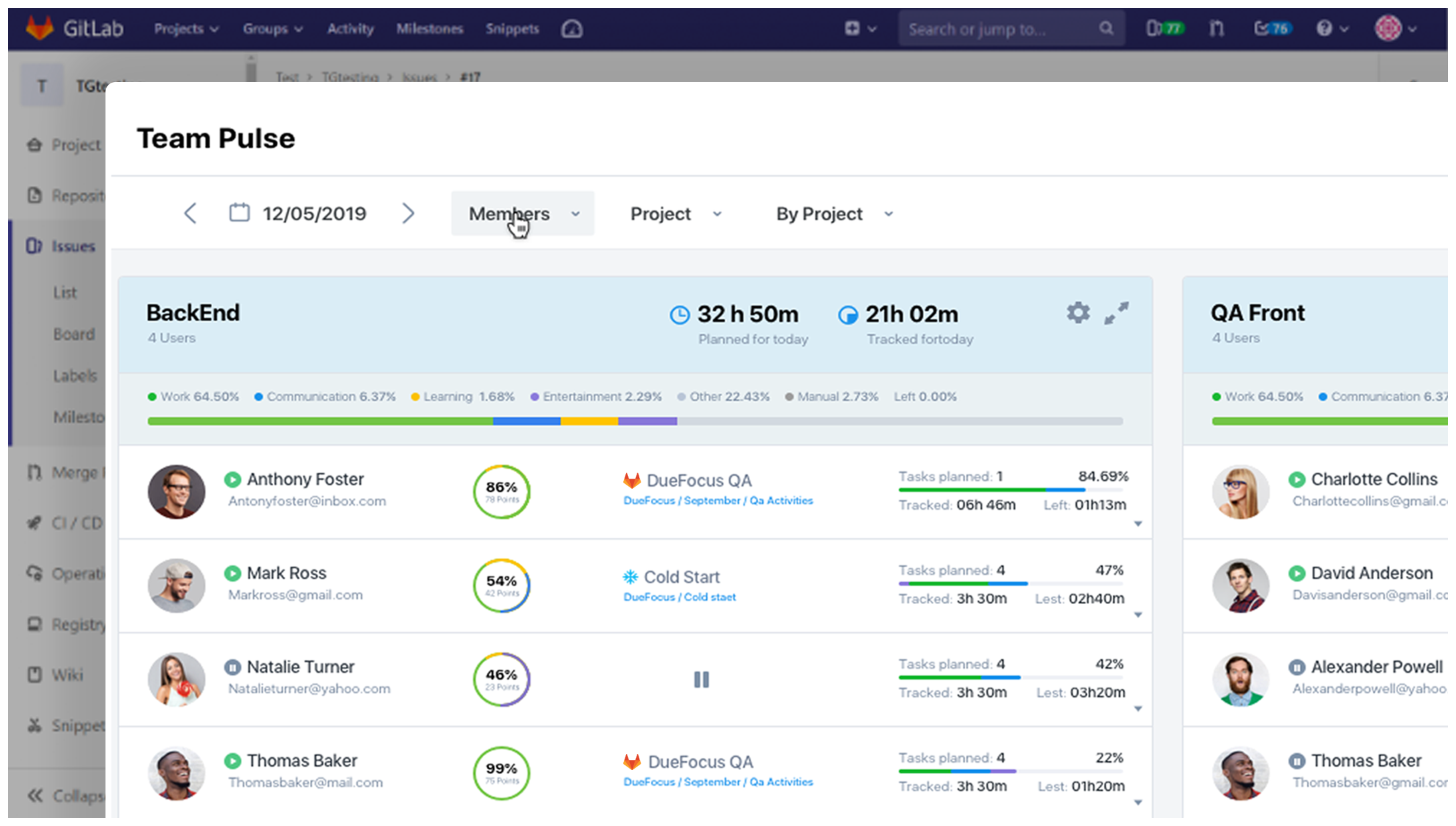This screenshot has height=826, width=1456.
Task: Toggle Natalie Turner's paused status indicator
Action: [x=232, y=667]
